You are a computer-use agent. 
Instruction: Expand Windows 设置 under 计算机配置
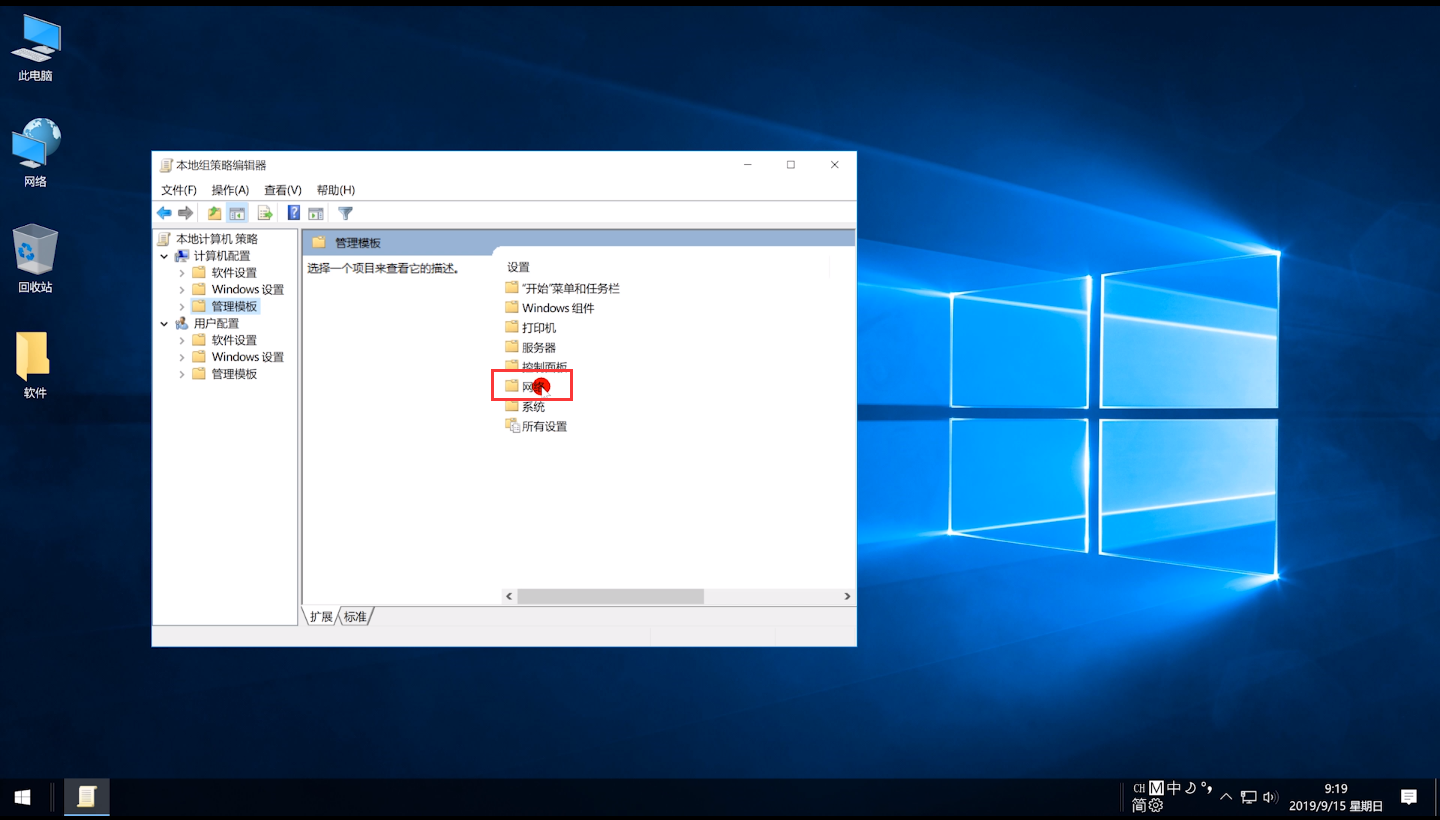(x=182, y=290)
